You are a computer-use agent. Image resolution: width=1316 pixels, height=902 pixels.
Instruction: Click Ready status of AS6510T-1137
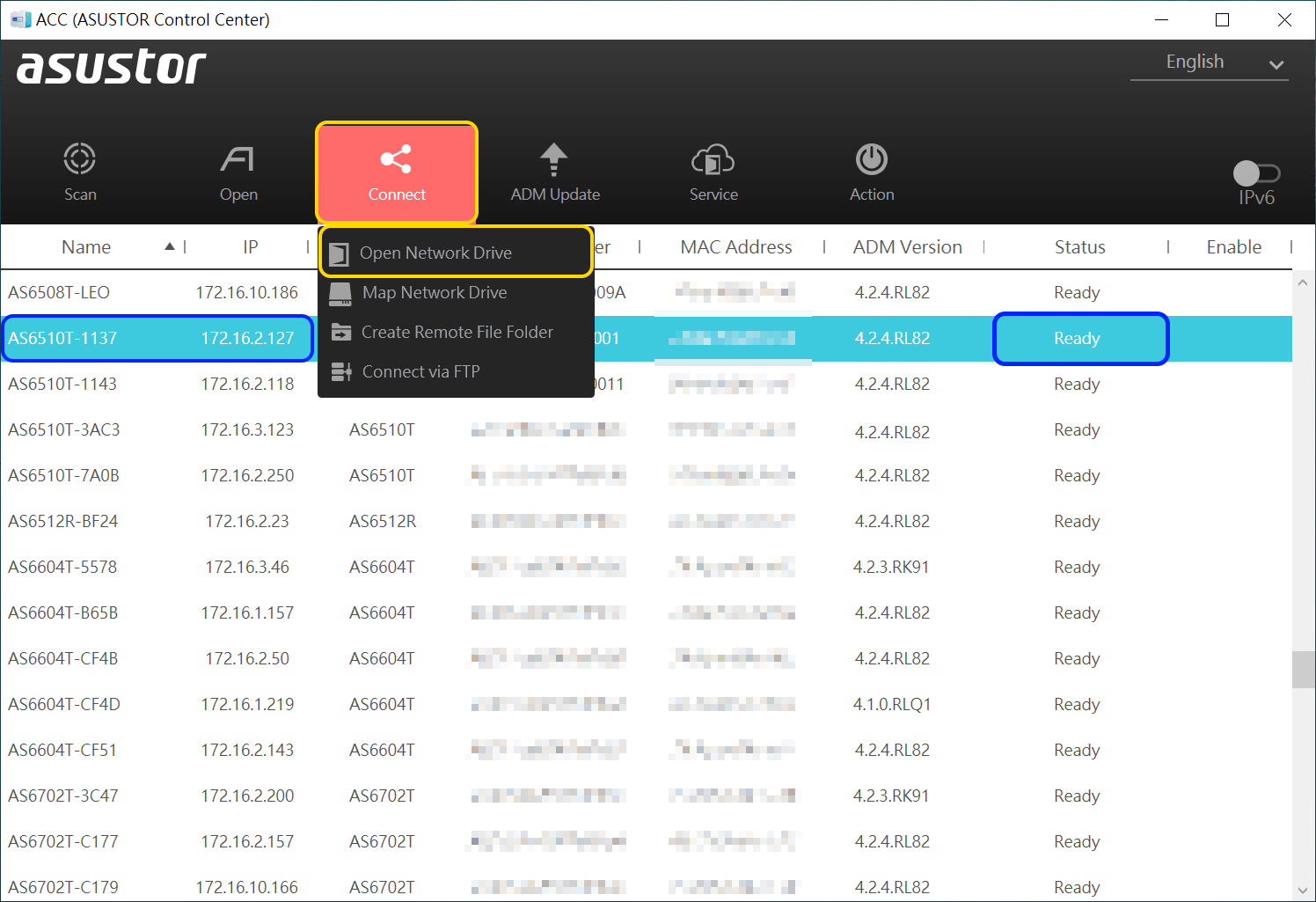coord(1077,338)
